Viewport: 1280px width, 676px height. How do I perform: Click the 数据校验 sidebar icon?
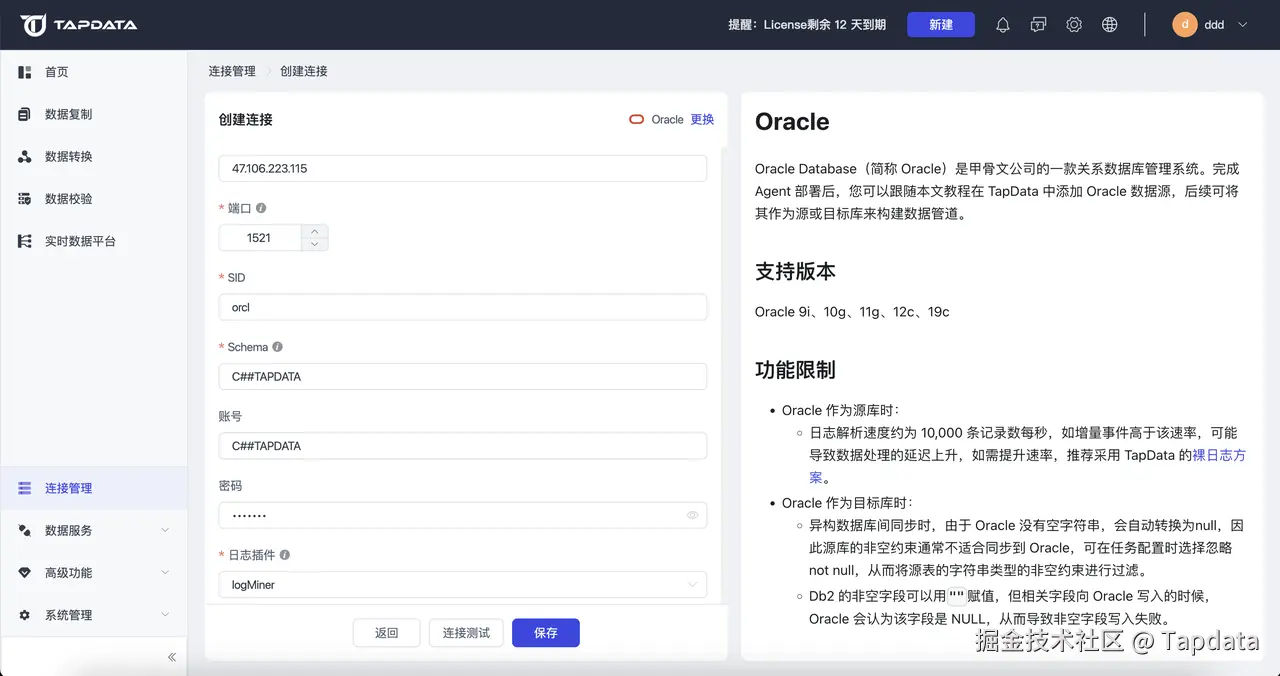click(25, 199)
